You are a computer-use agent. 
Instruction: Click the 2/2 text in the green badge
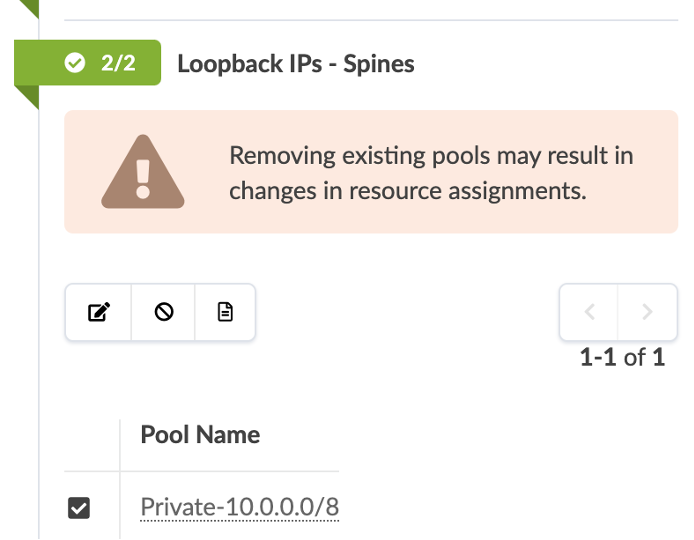pos(118,64)
